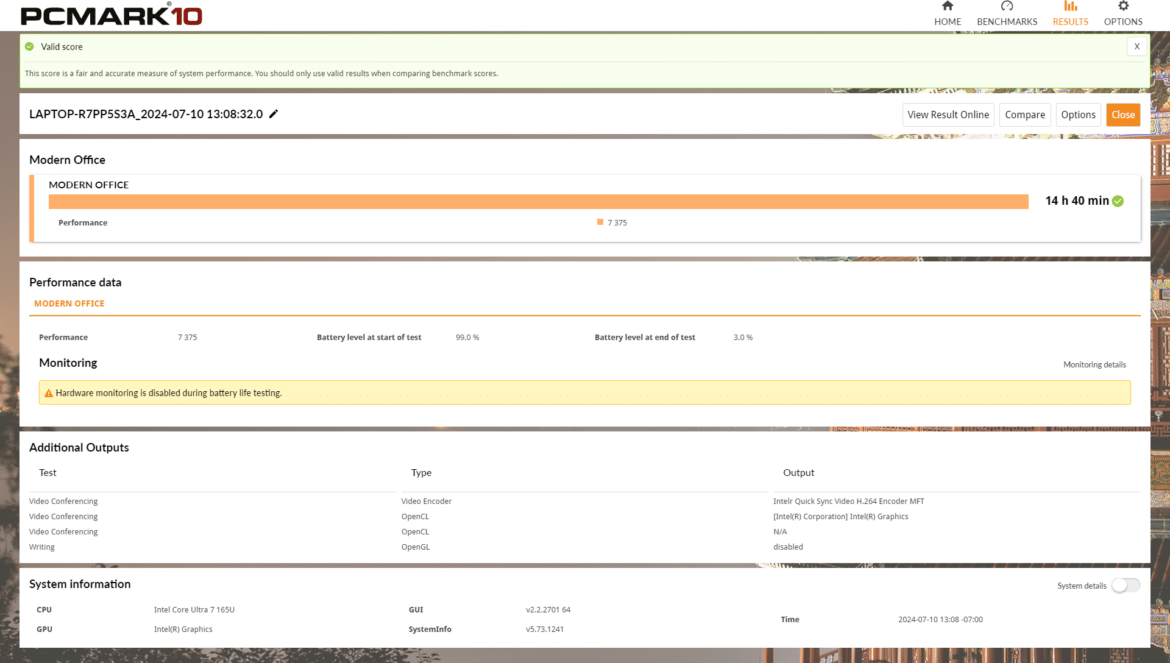Viewport: 1170px width, 663px height.
Task: Click the warning triangle in monitoring notice
Action: [x=49, y=393]
